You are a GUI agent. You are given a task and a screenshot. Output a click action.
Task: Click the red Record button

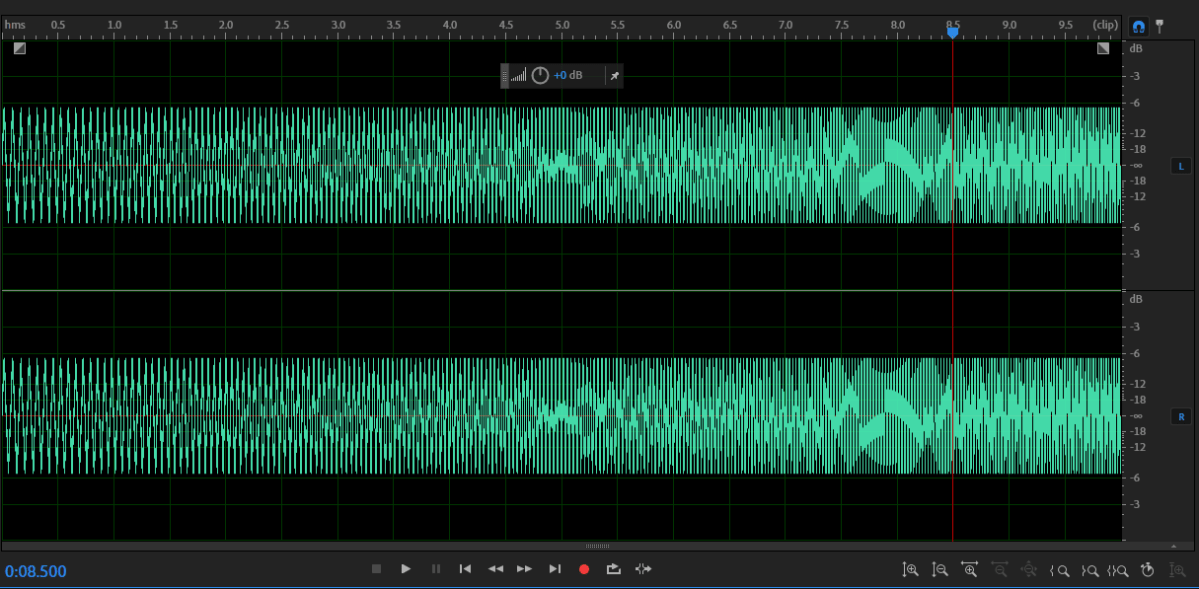tap(584, 569)
